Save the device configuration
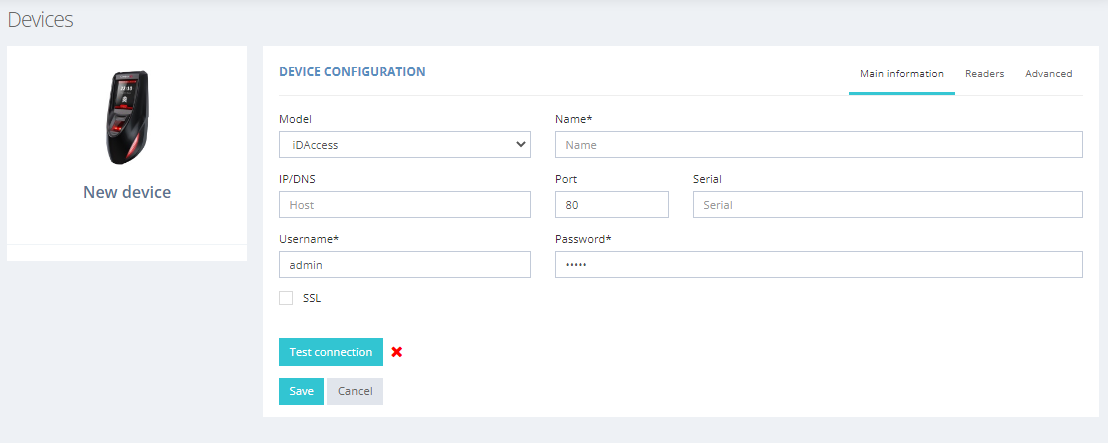1108x443 pixels. pyautogui.click(x=301, y=391)
